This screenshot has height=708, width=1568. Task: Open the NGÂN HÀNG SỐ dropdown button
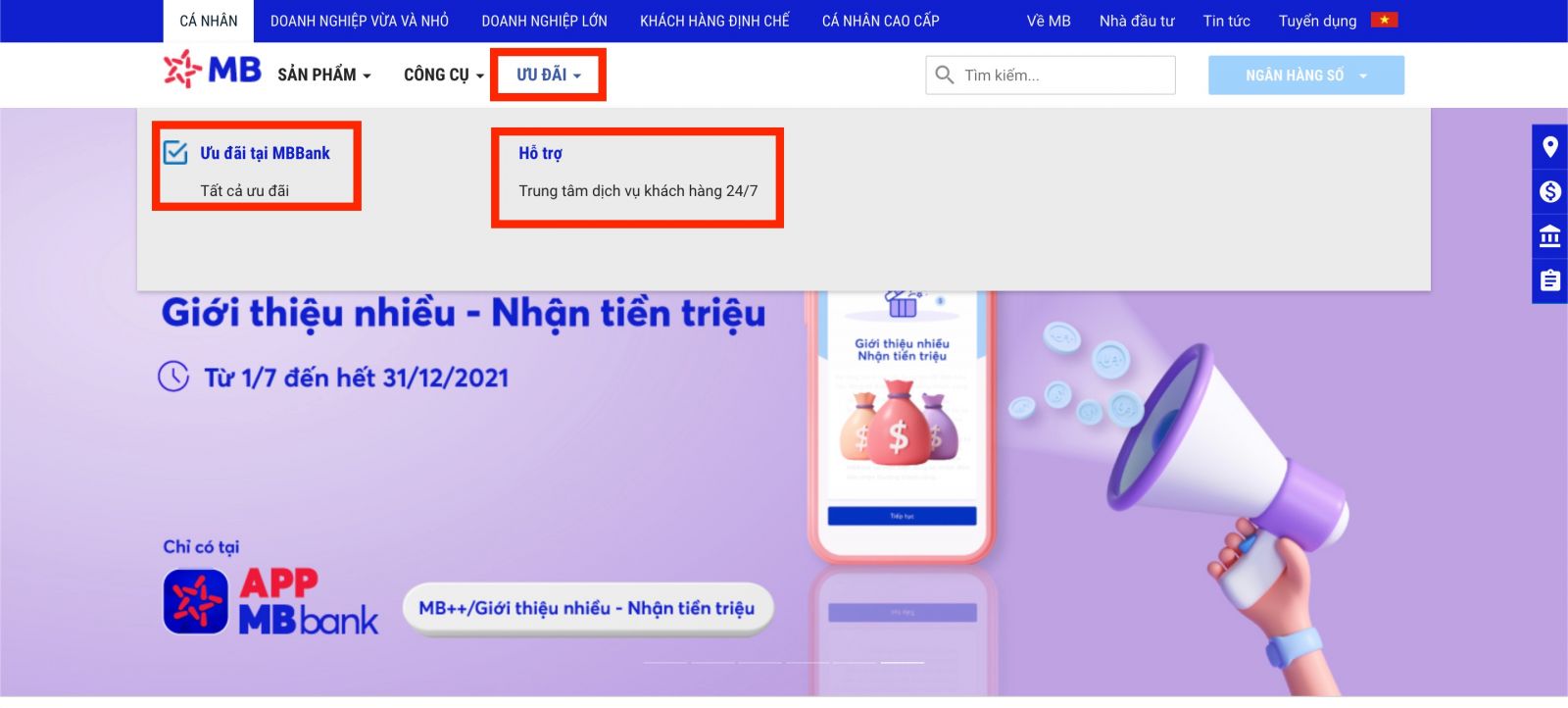coord(1305,76)
